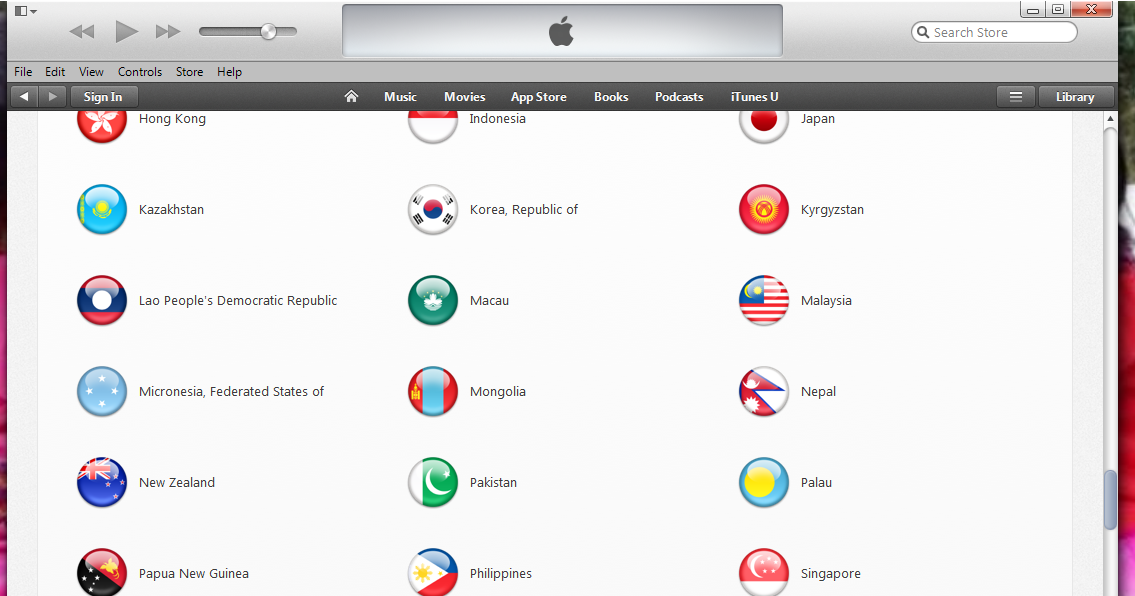The width and height of the screenshot is (1135, 596).
Task: Choose Lao People's Democratic Republic link
Action: point(238,301)
